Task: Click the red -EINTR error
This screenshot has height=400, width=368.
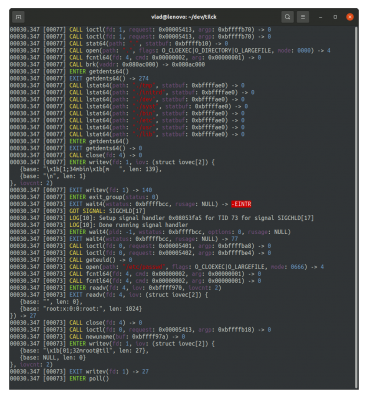Action: click(x=241, y=204)
